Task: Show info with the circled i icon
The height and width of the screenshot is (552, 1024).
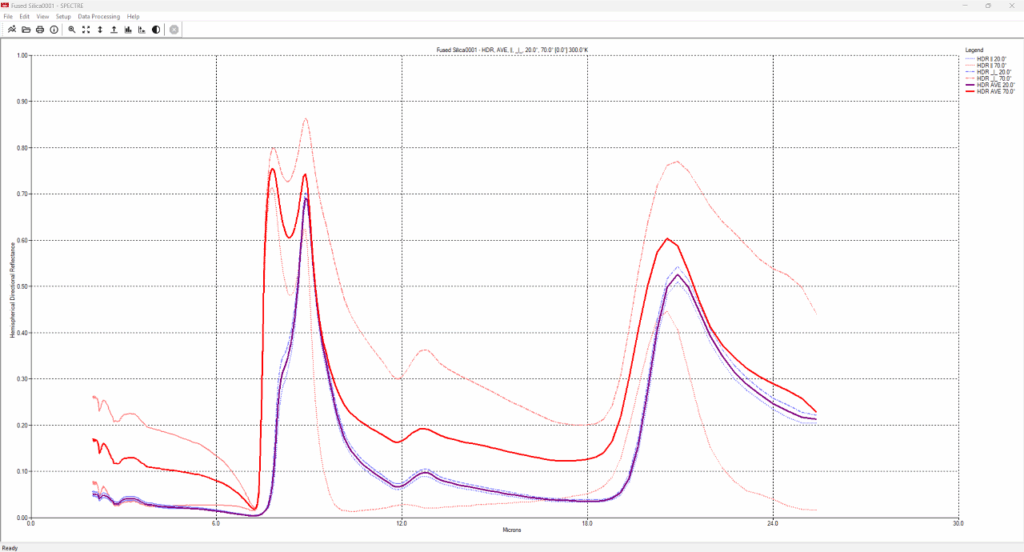Action: (53, 30)
